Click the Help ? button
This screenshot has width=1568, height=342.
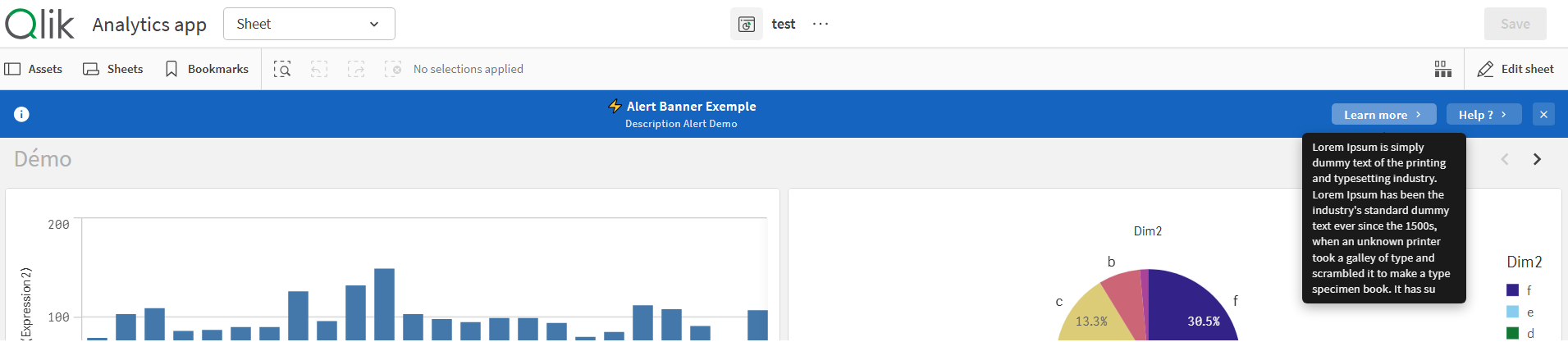1483,115
